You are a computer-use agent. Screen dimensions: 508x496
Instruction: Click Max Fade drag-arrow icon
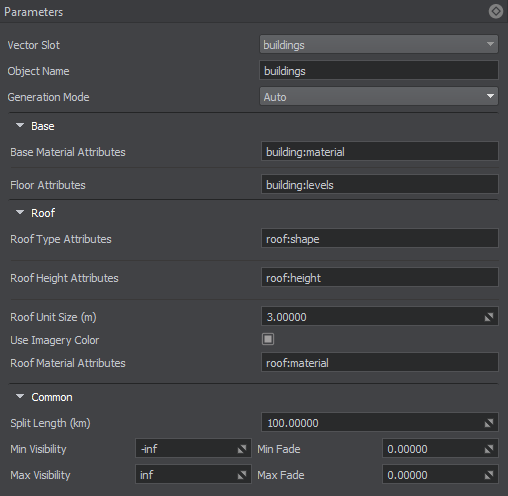point(489,475)
